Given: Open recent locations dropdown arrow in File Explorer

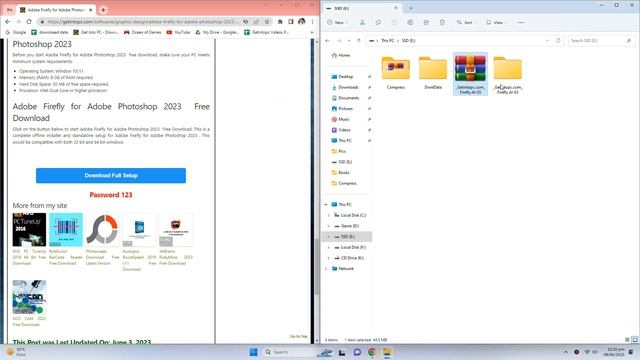Looking at the screenshot, I should 349,40.
